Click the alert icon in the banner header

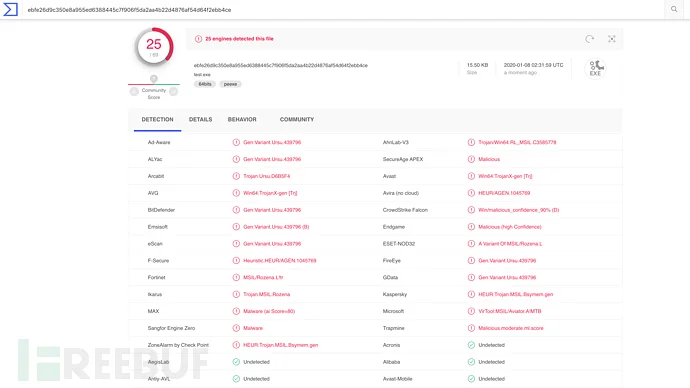pos(198,39)
